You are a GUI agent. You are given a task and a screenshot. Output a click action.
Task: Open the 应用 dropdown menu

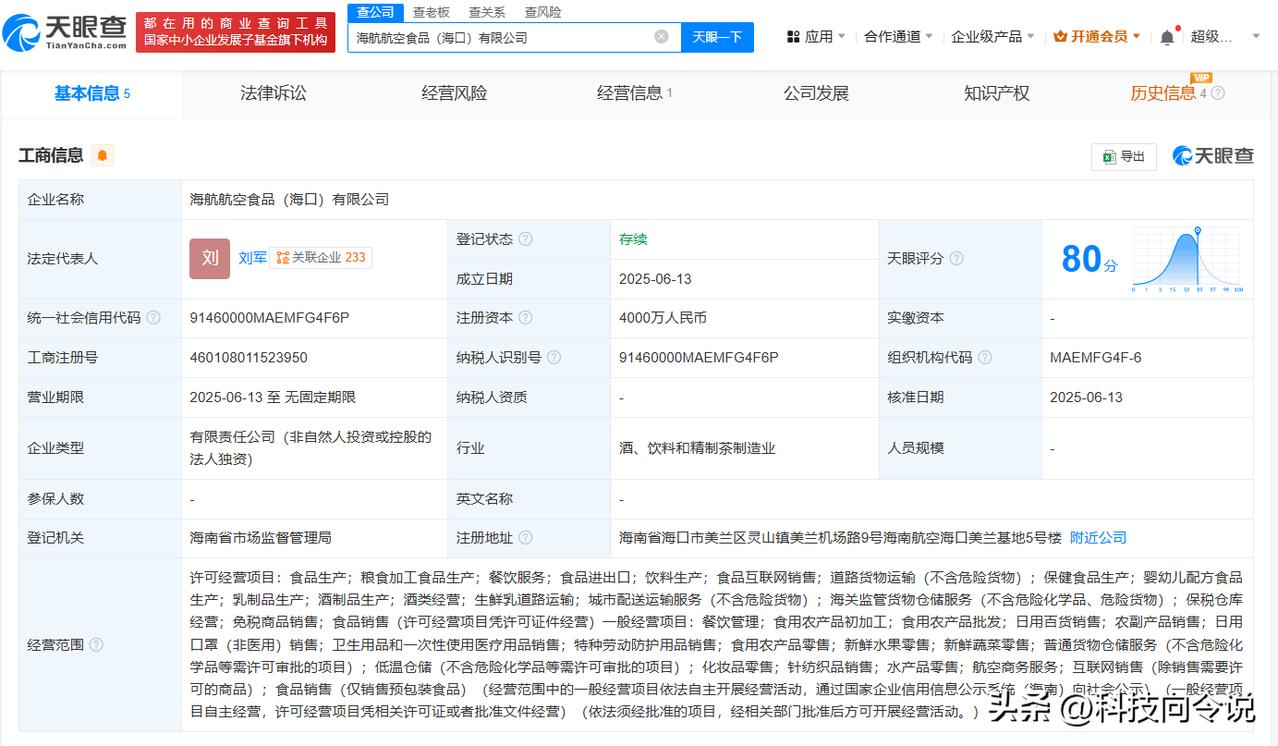click(816, 37)
